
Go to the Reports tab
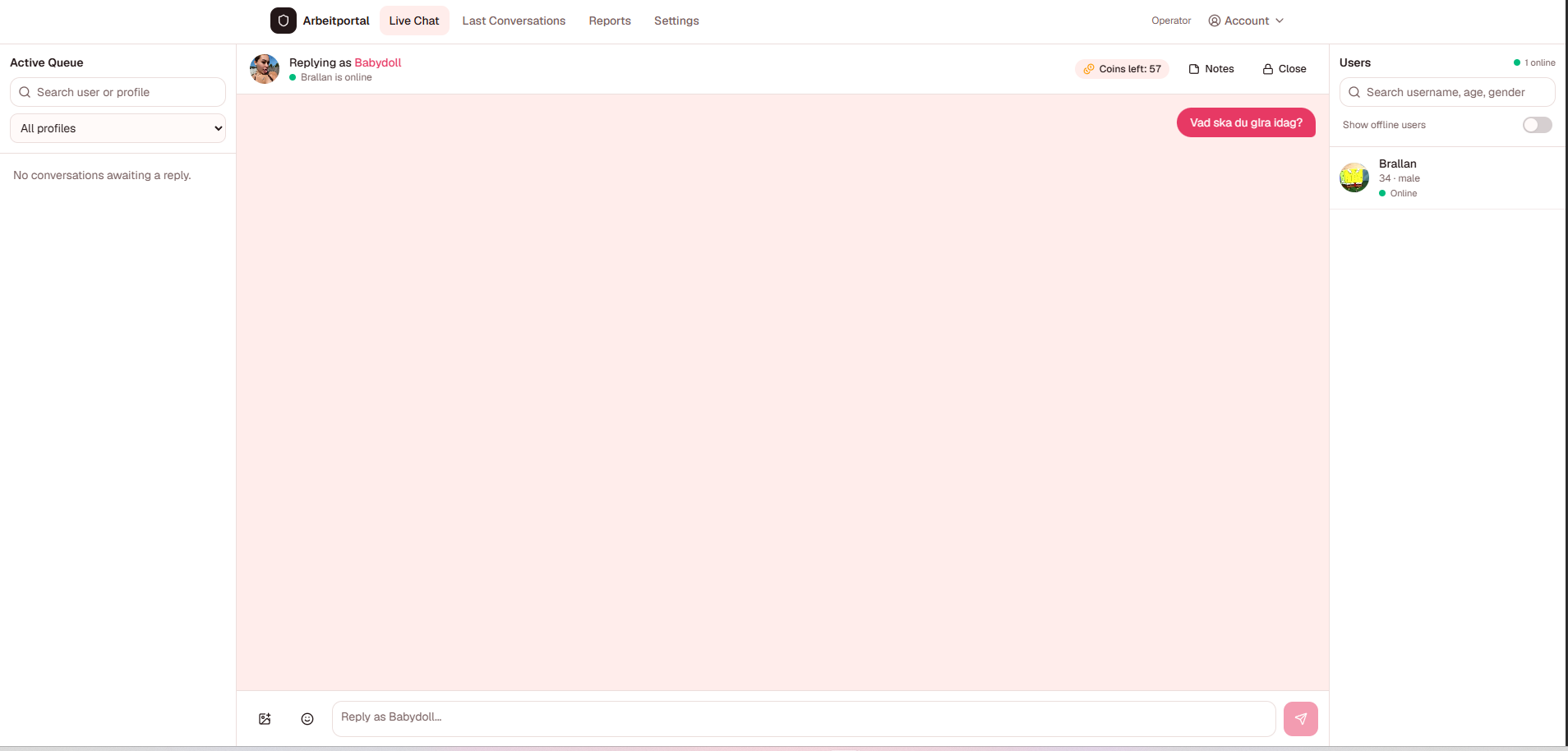coord(610,21)
